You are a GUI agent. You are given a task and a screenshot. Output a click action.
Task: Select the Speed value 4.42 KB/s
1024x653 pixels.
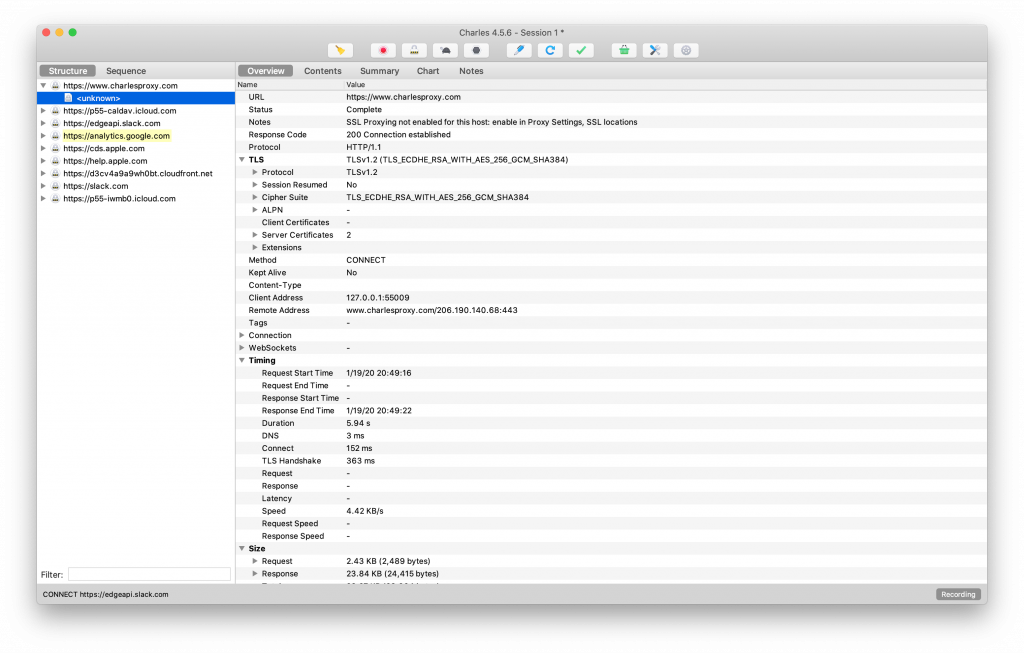point(364,511)
